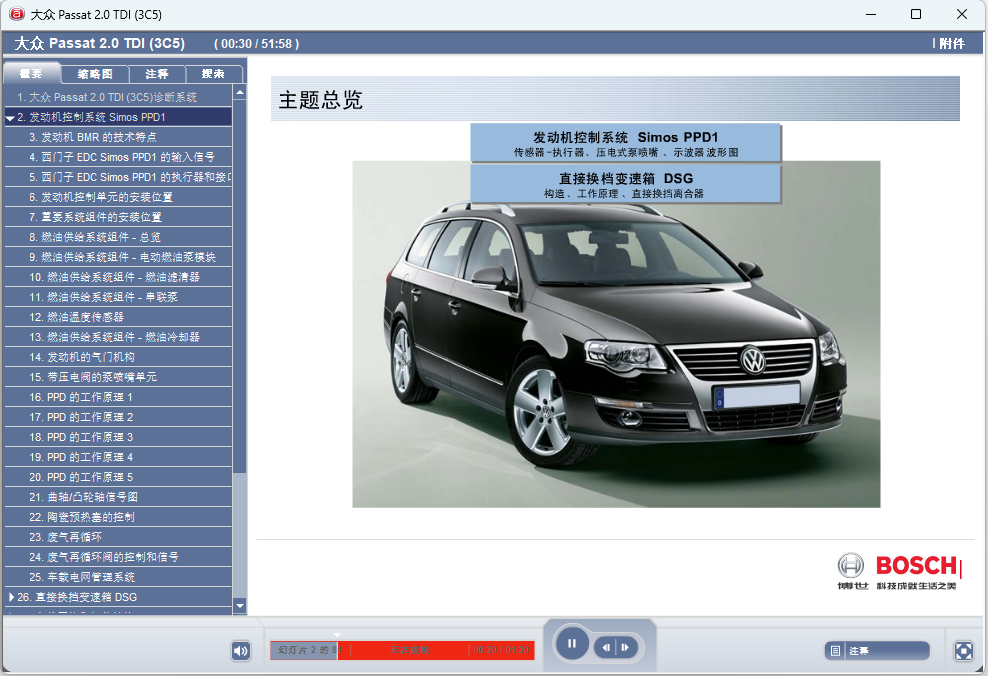Screen dimensions: 988x676
Task: Open slide 6 发动机控制单元的安装位置
Action: pyautogui.click(x=118, y=197)
